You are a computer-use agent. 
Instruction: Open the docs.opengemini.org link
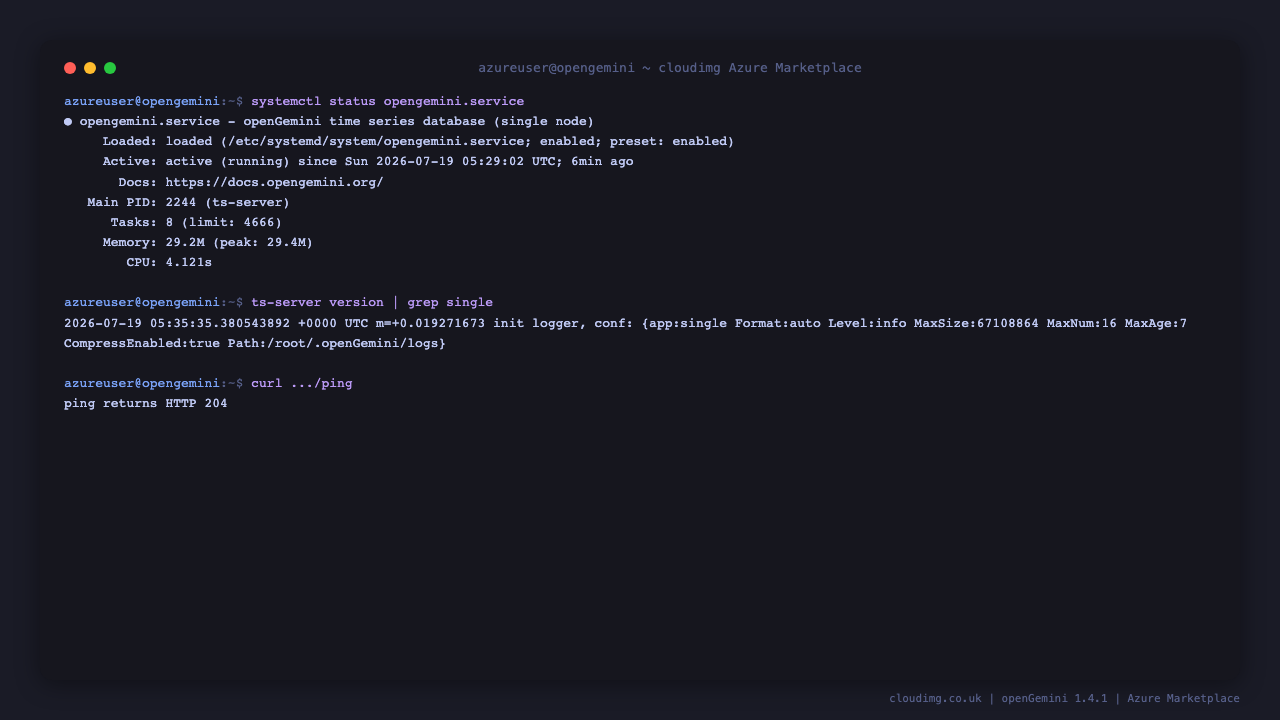274,182
